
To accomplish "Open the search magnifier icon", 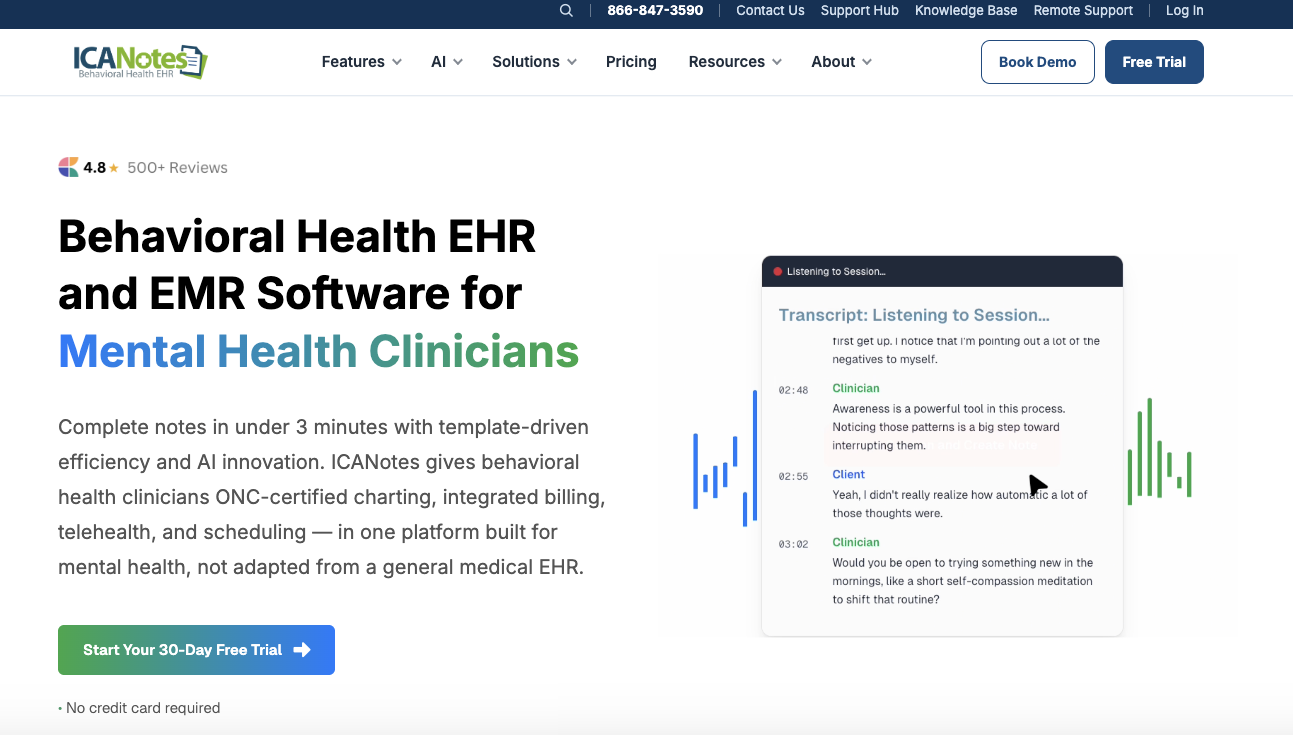I will pyautogui.click(x=566, y=11).
